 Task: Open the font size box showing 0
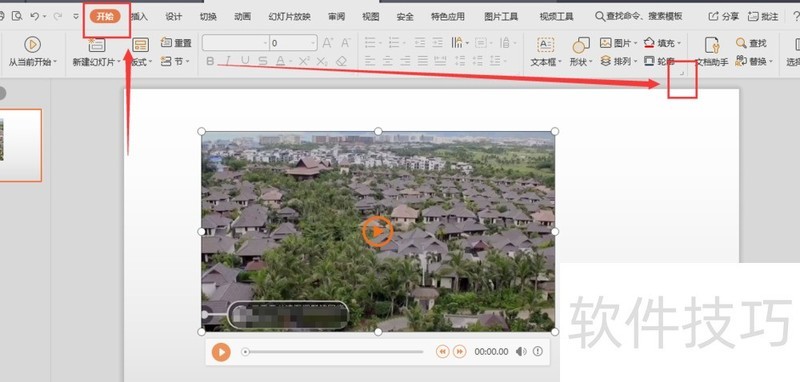click(x=293, y=43)
